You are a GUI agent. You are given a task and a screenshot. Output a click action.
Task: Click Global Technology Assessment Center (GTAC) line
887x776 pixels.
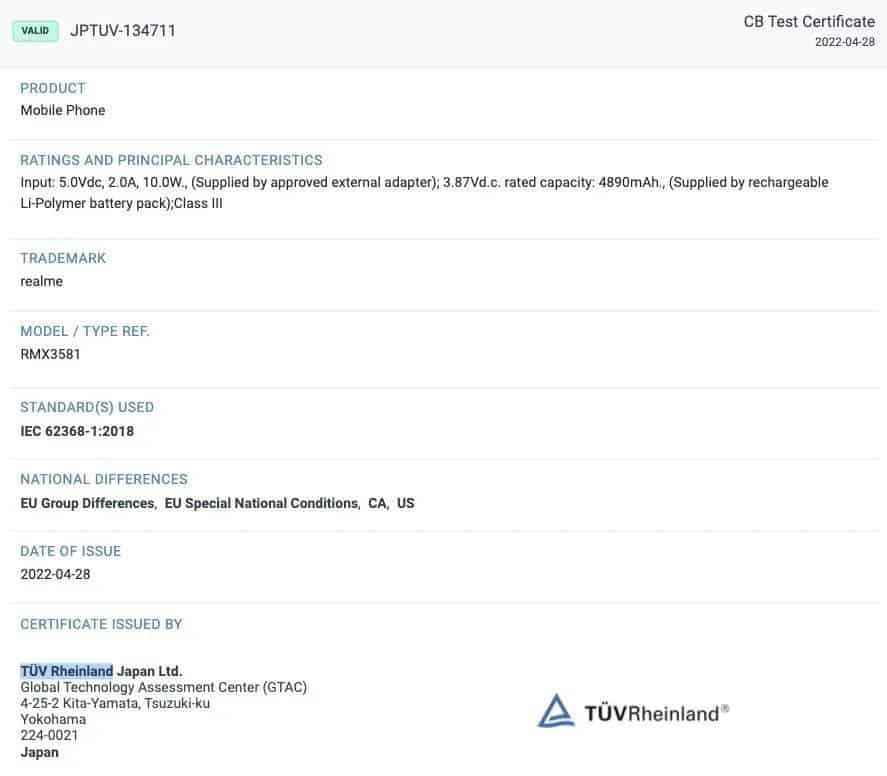coord(163,687)
